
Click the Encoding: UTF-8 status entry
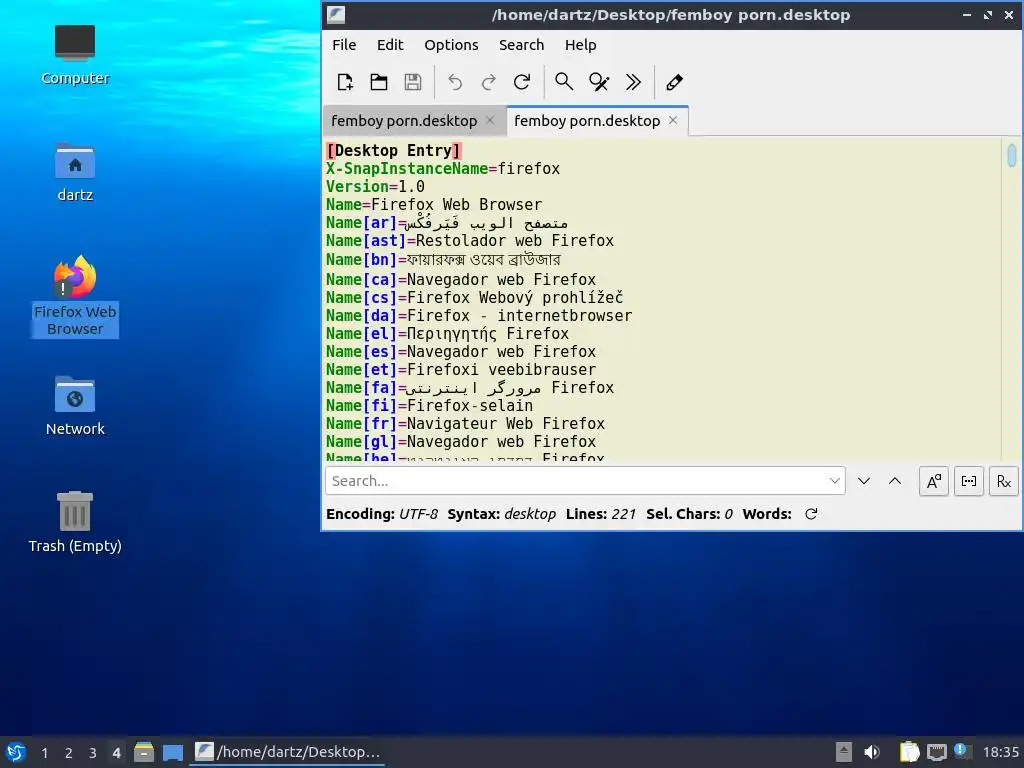(382, 515)
